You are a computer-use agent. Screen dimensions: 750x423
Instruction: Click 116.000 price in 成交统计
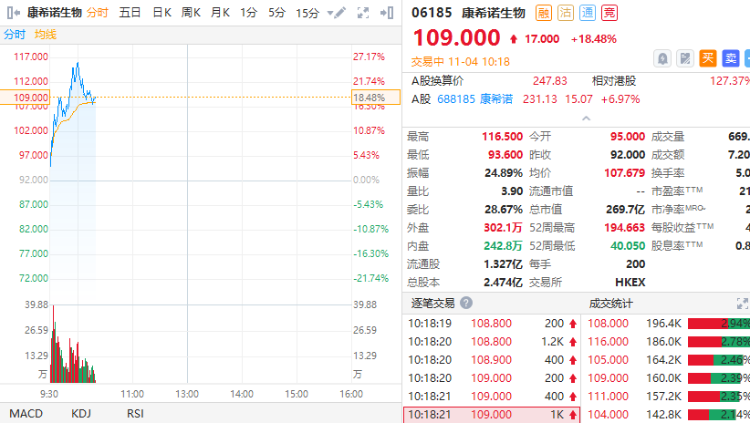(608, 342)
